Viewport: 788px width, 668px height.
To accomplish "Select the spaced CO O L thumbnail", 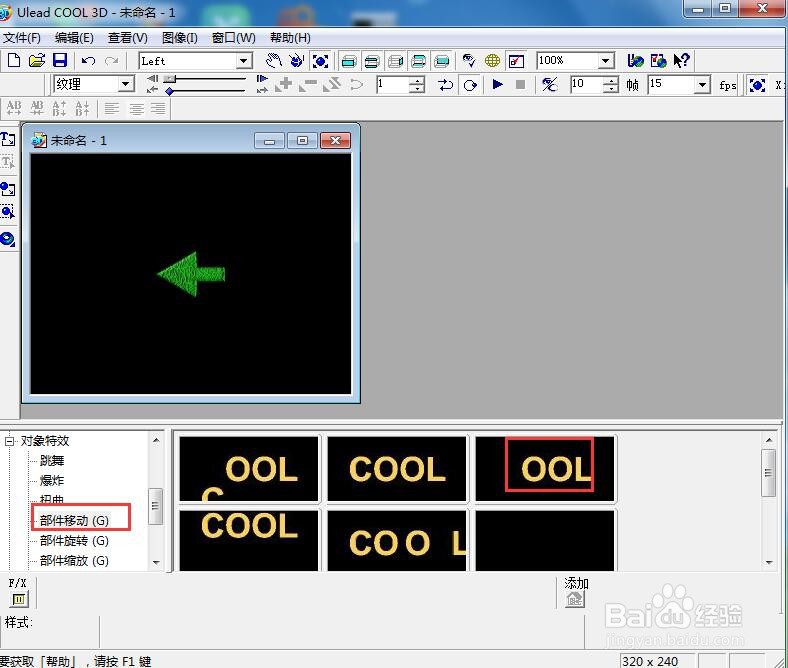I will tap(397, 541).
